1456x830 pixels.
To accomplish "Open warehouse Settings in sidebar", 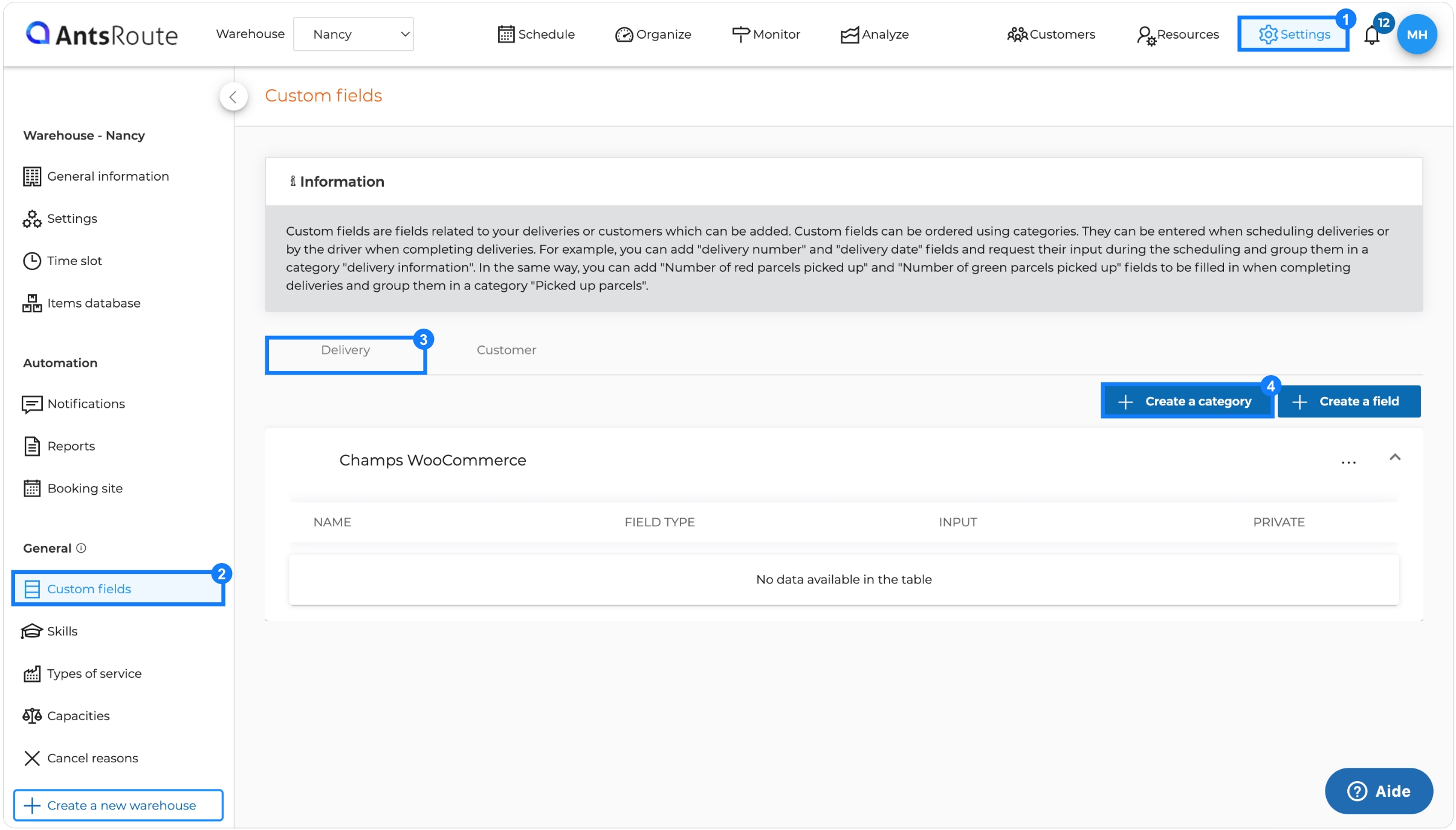I will [x=60, y=219].
